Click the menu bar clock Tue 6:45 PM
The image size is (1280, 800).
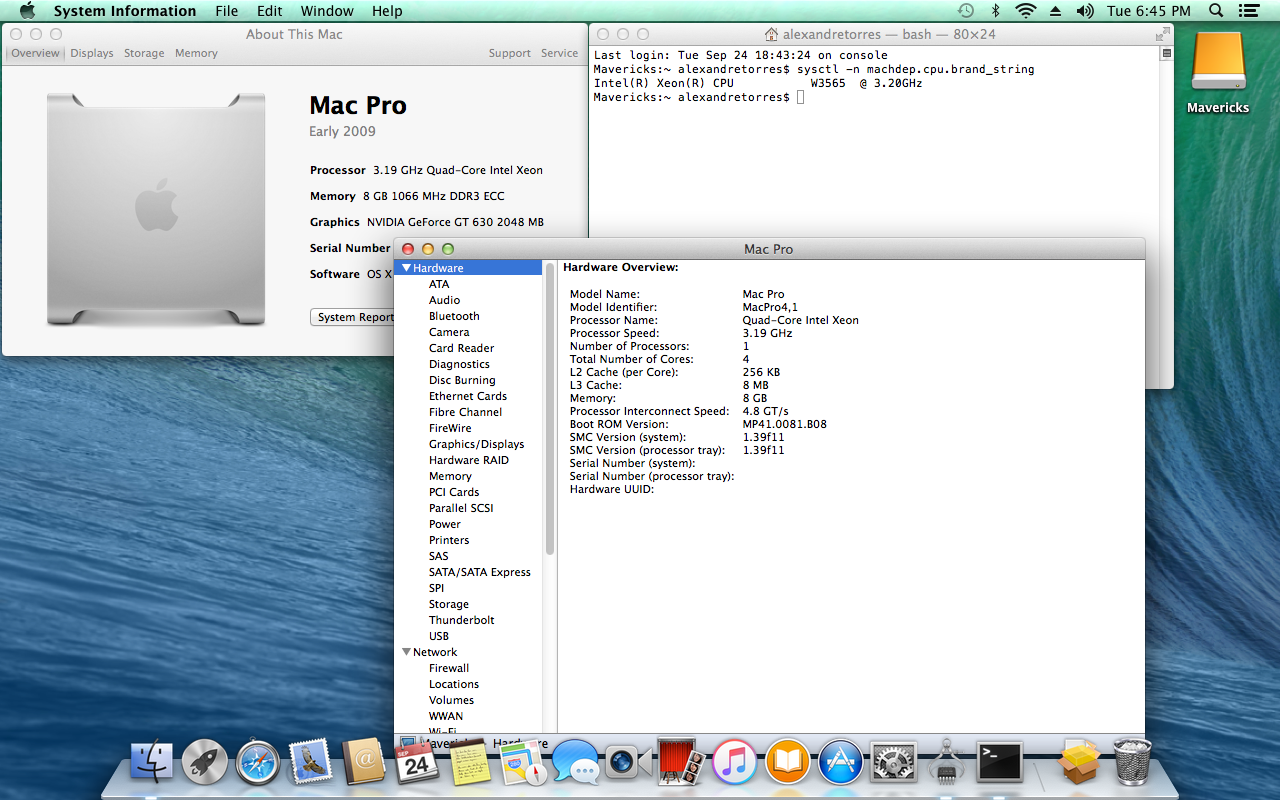tap(1149, 11)
